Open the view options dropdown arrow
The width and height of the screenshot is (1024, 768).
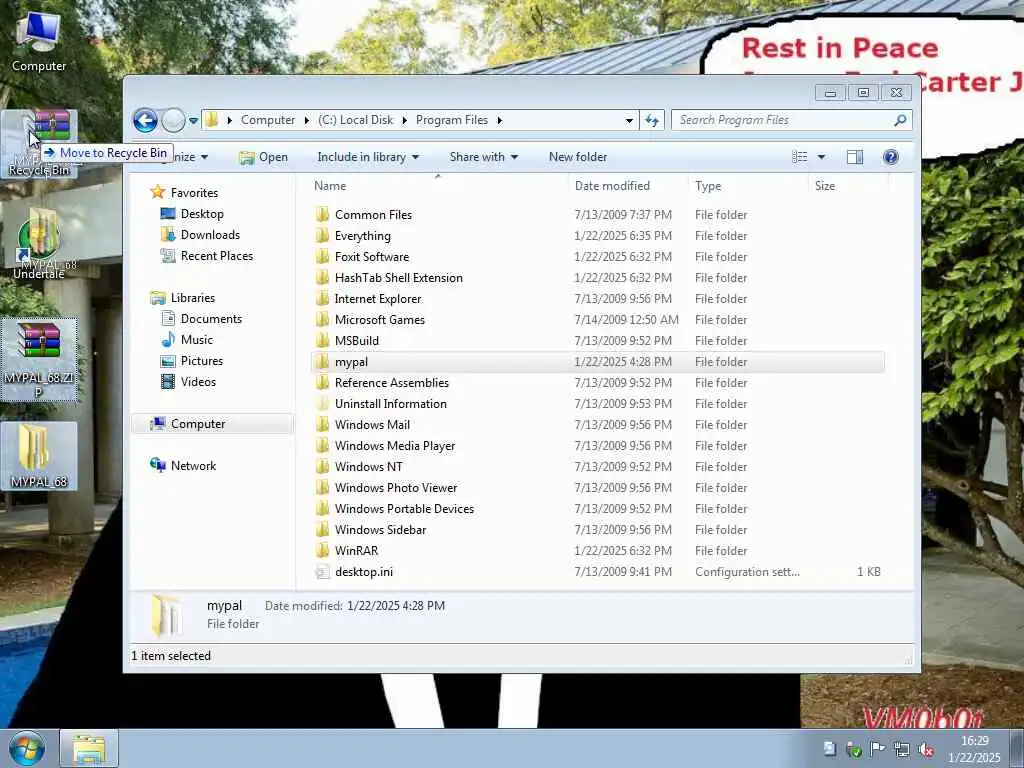point(822,157)
